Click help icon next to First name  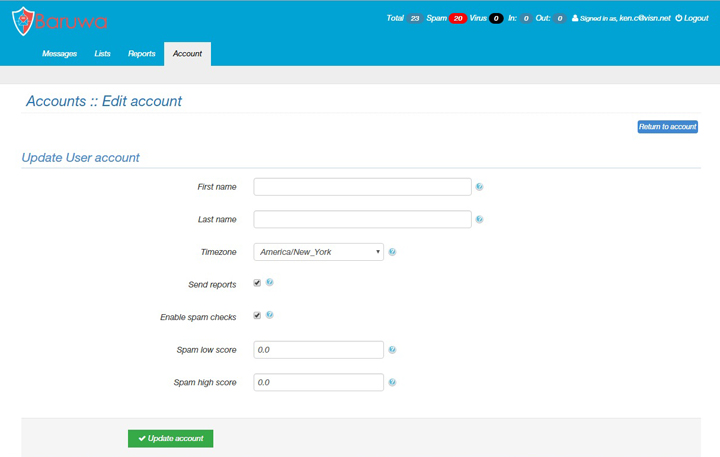coord(480,187)
